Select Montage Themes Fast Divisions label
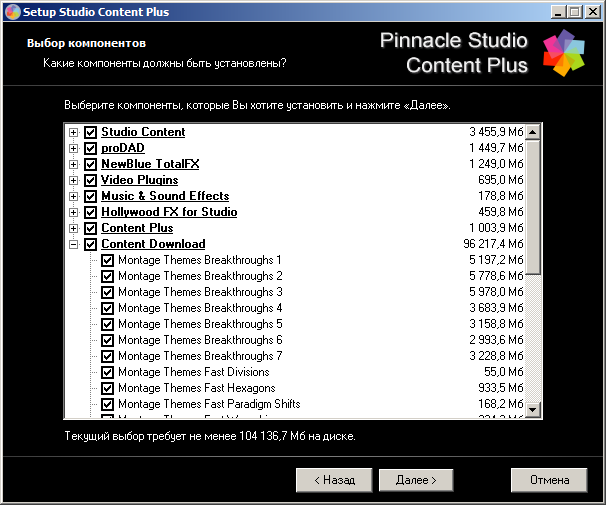 coord(194,372)
